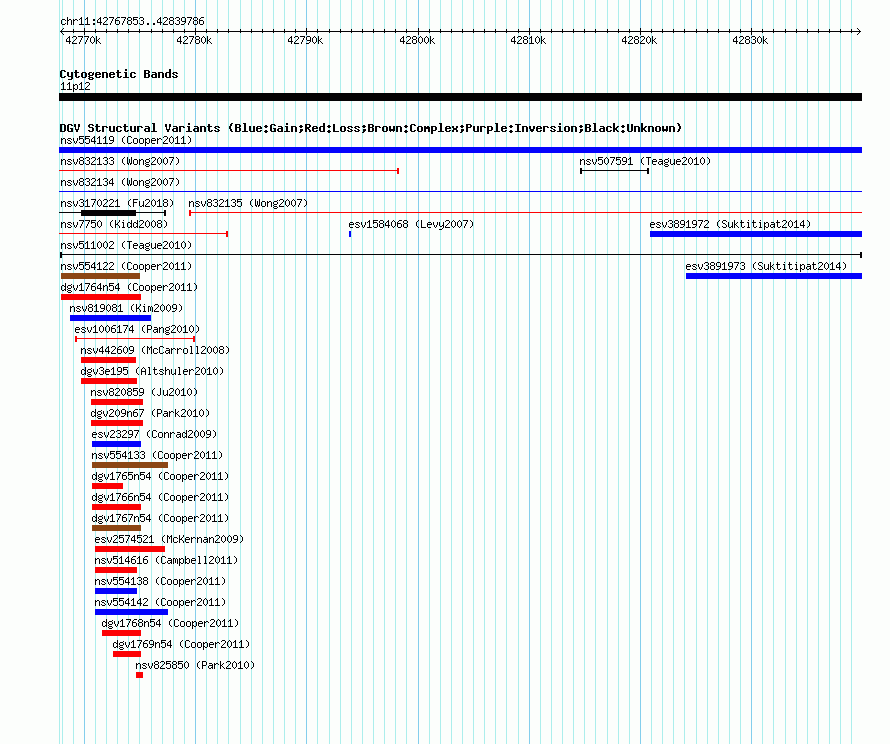
Task: Click the dgv1764n54 (Cooper2011) label
Action: [x=129, y=287]
